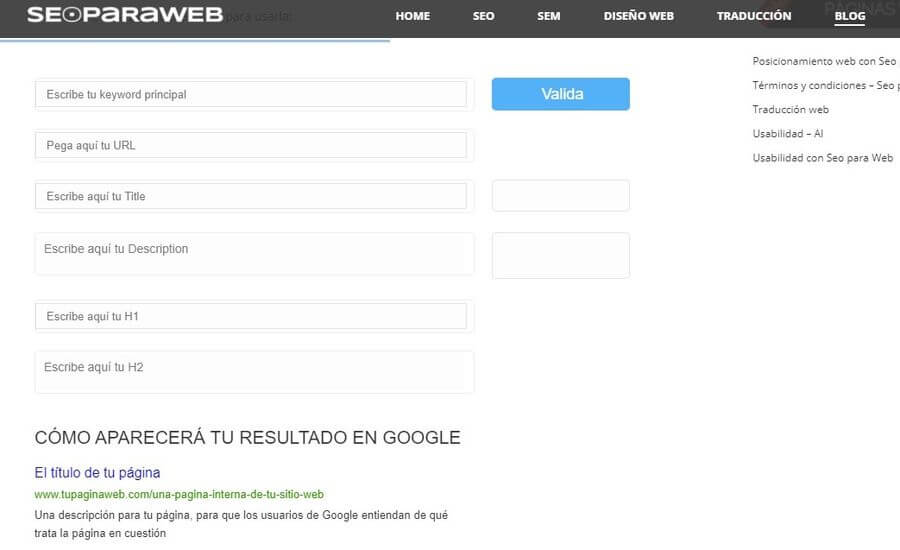The width and height of the screenshot is (900, 550).
Task: Click the result box beside Title field
Action: pos(561,196)
